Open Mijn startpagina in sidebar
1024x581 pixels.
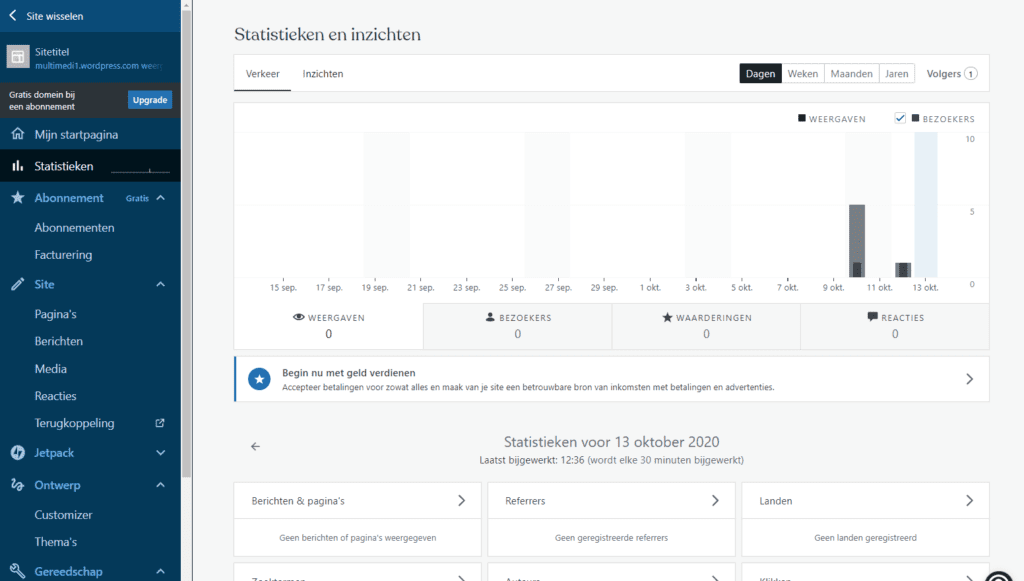tap(90, 134)
